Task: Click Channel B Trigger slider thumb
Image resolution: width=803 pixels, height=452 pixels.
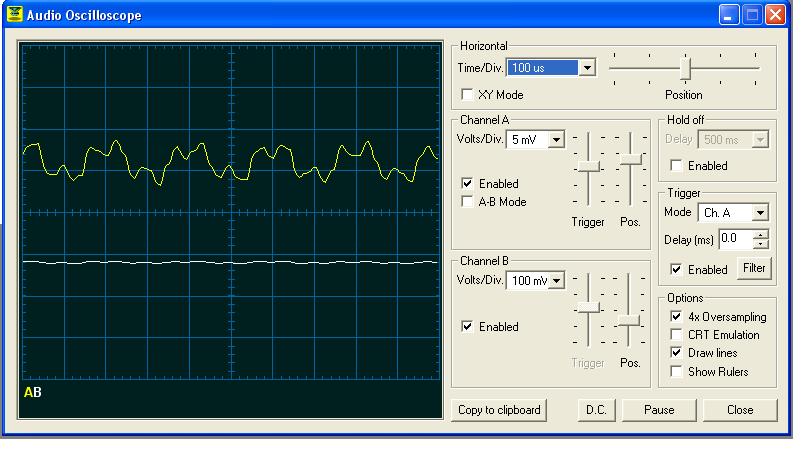Action: coord(588,308)
